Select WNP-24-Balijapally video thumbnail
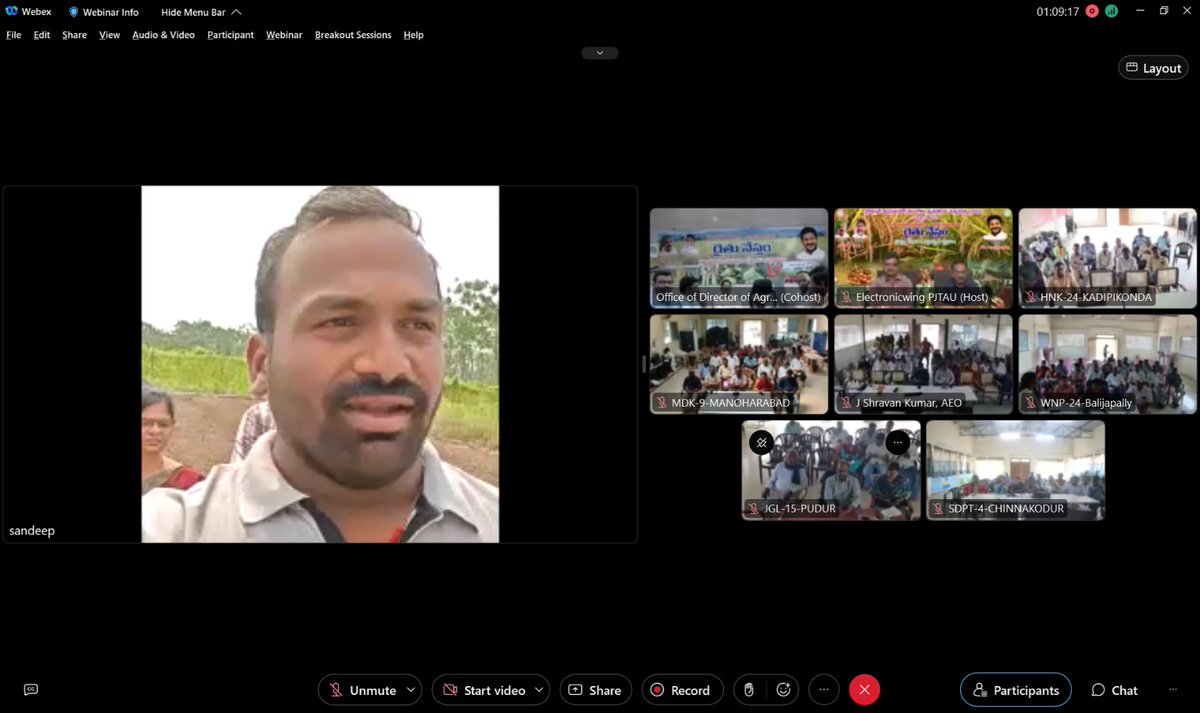Screen dimensions: 1200x713 pos(1108,364)
